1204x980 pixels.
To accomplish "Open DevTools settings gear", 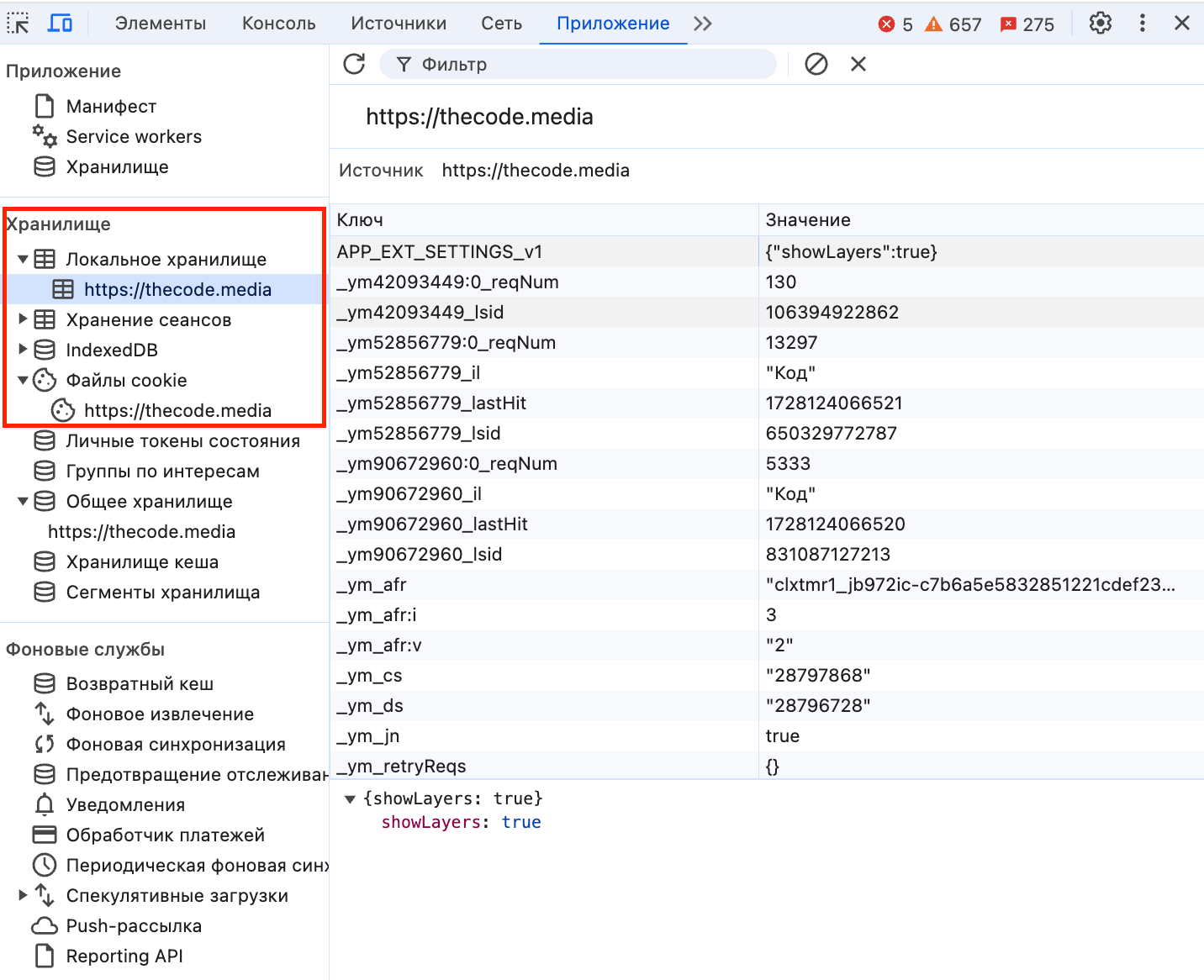I will tap(1100, 23).
